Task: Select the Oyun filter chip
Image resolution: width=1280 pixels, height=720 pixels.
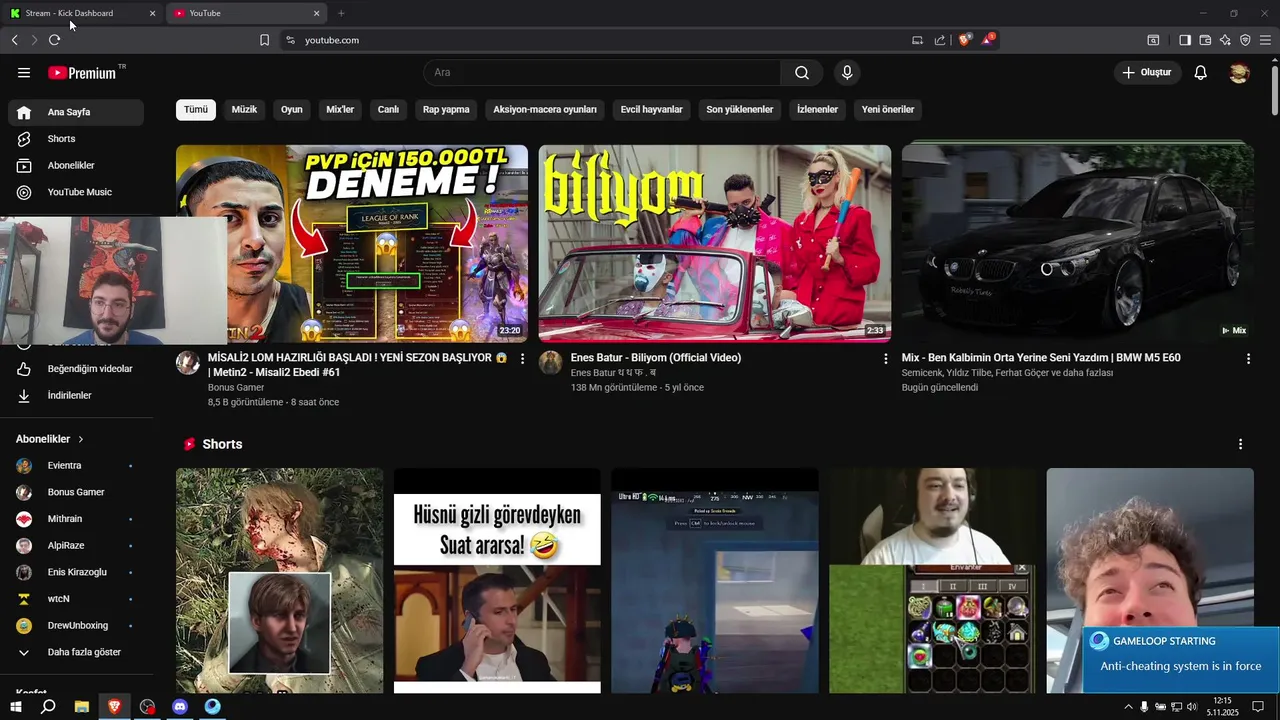Action: point(292,110)
